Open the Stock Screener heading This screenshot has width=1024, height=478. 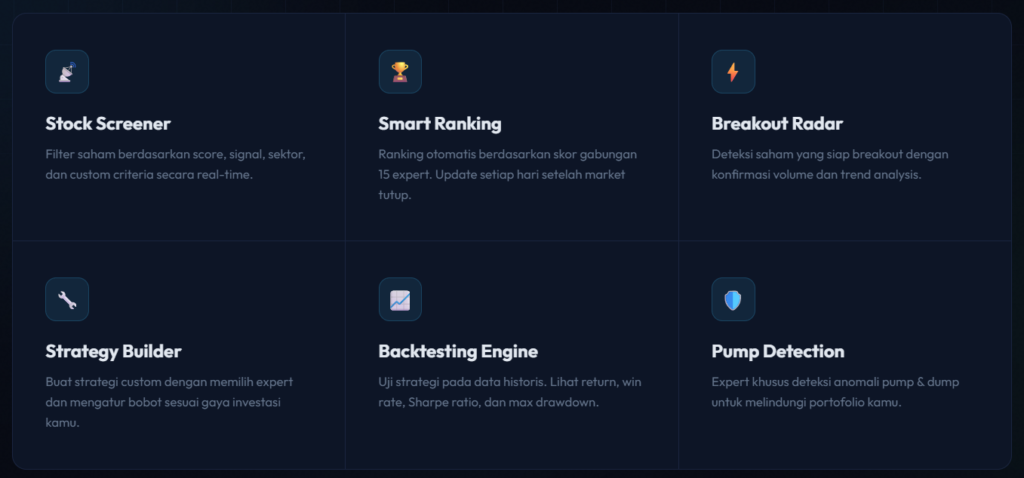[108, 124]
